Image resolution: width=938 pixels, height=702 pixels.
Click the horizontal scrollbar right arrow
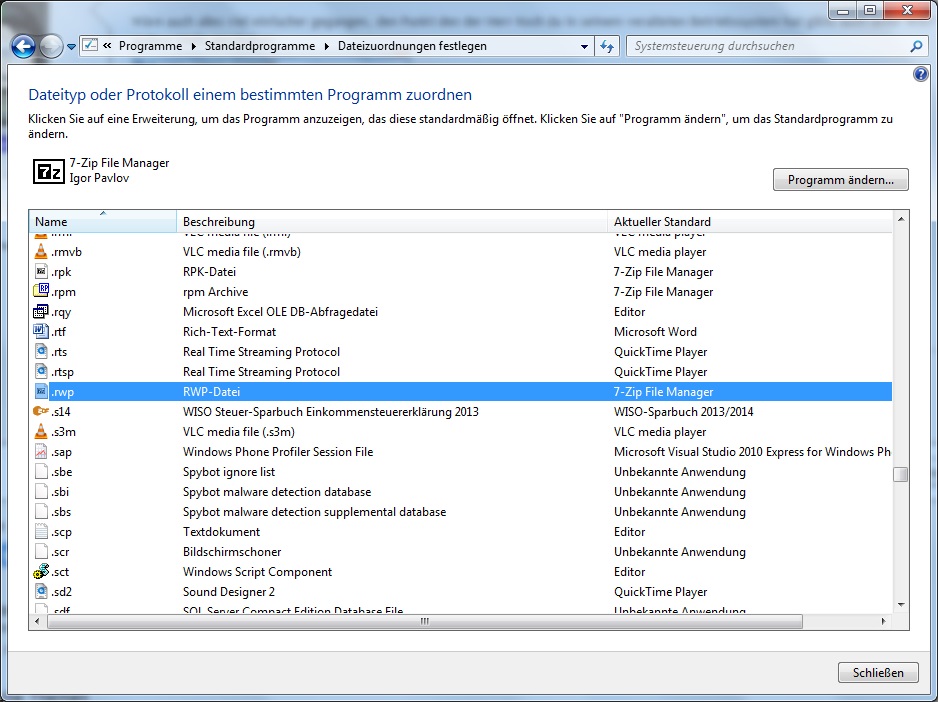coord(884,622)
